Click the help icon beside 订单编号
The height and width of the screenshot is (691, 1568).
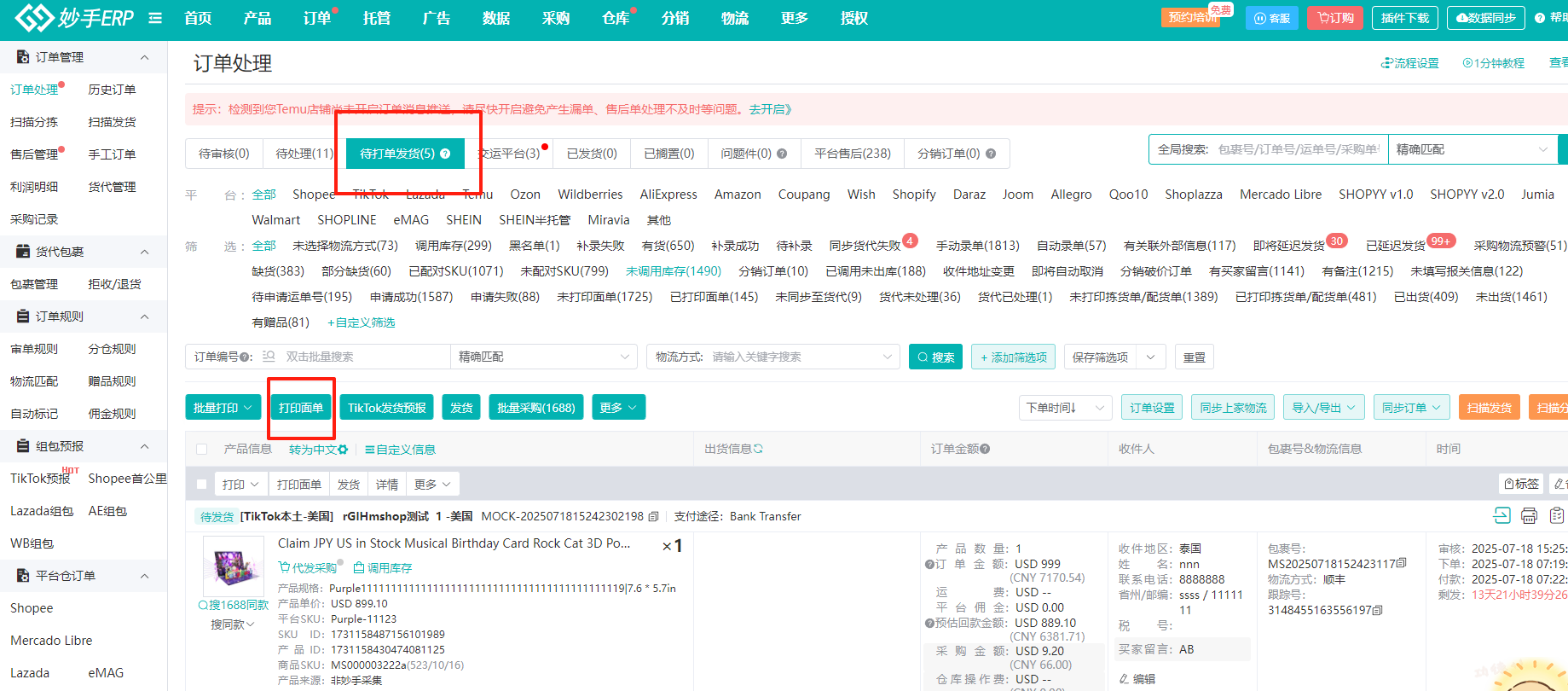tap(246, 357)
